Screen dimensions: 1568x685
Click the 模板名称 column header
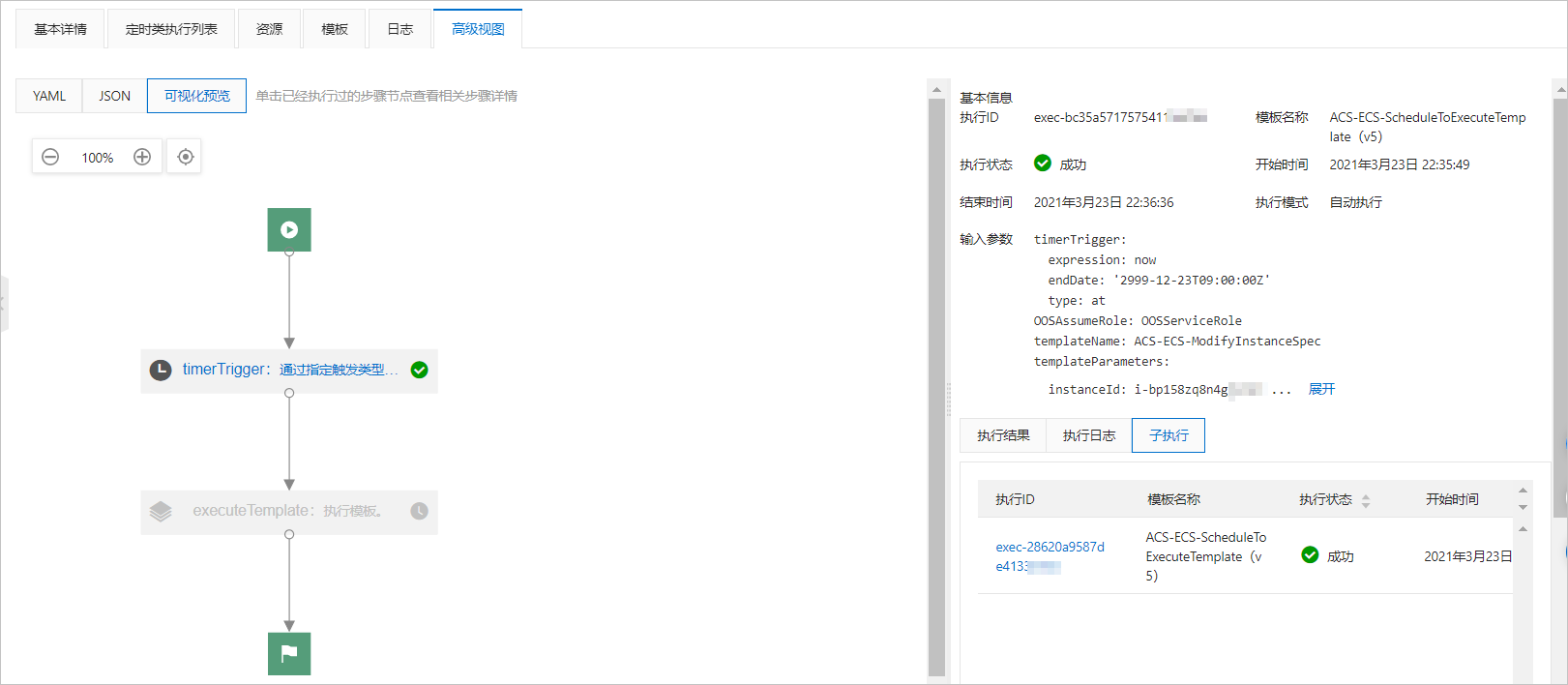tap(1173, 499)
